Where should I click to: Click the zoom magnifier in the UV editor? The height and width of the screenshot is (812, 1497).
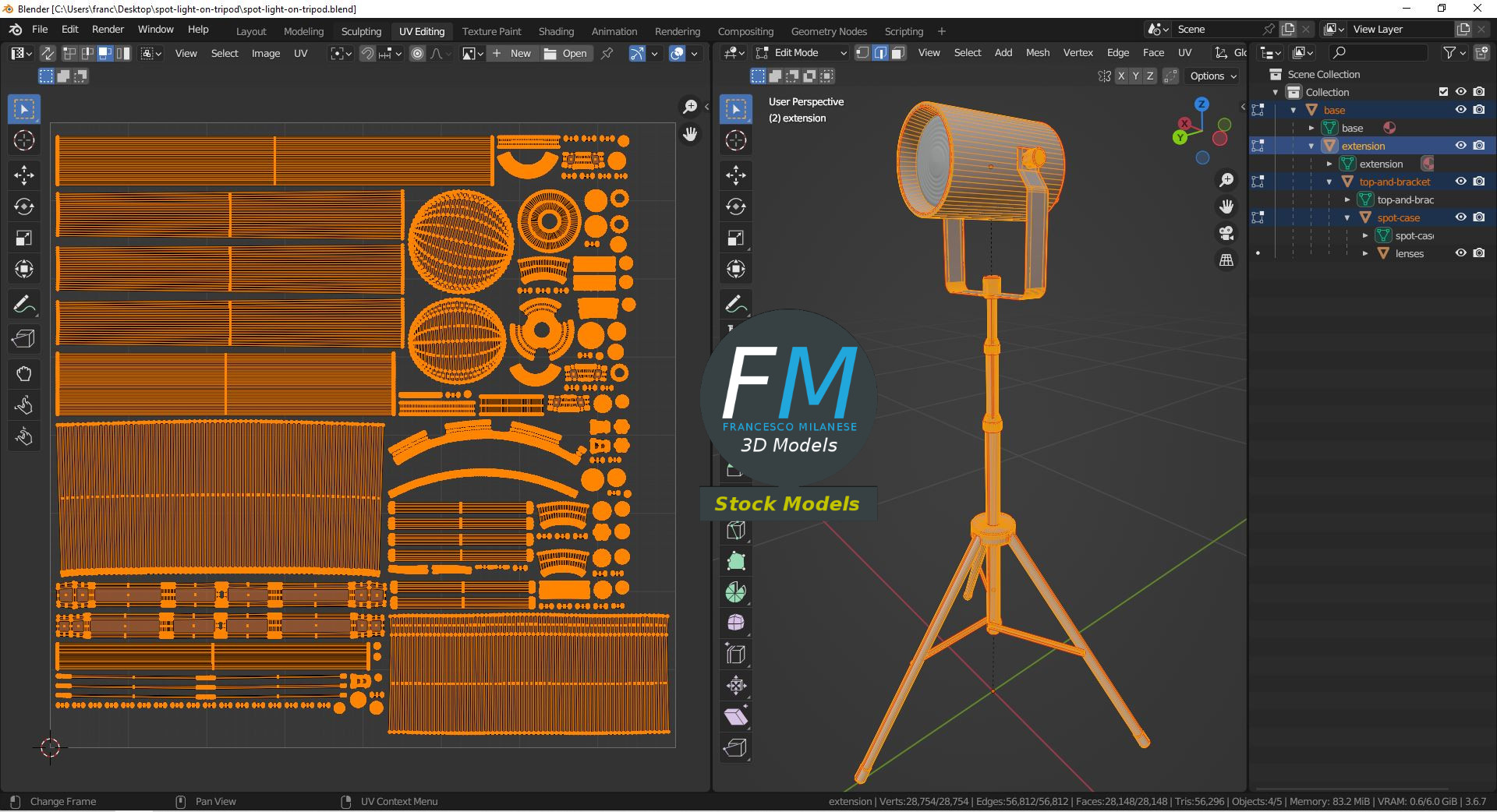tap(690, 106)
